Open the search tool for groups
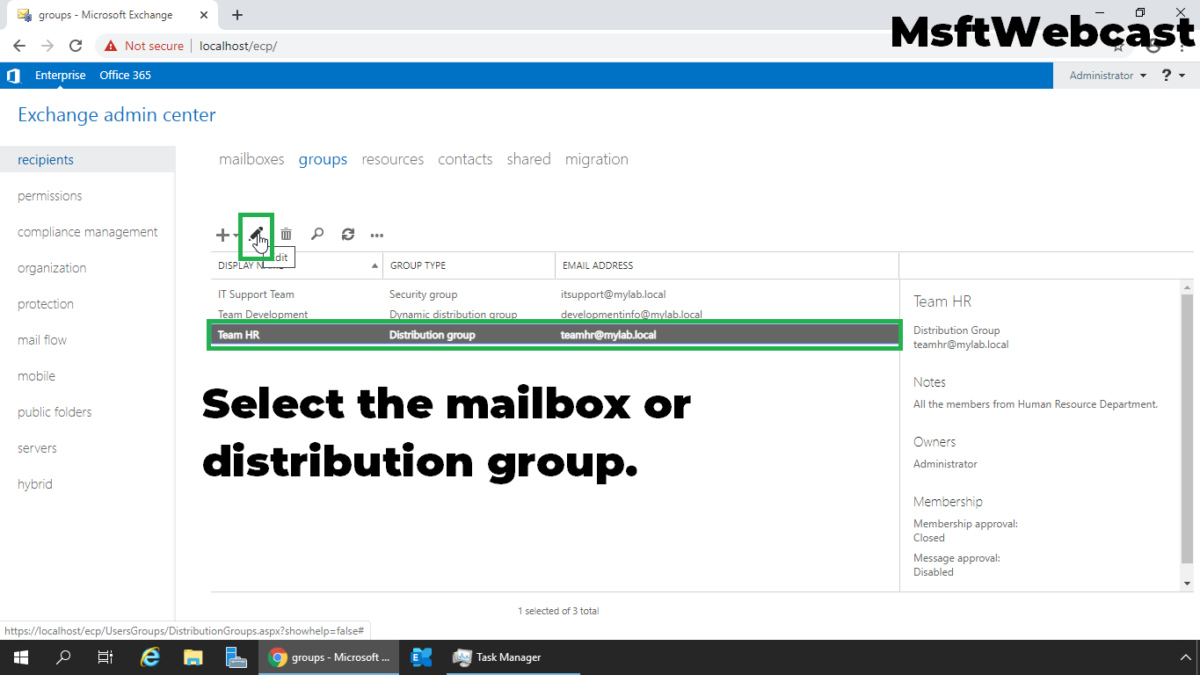Viewport: 1200px width, 675px height. coord(317,234)
